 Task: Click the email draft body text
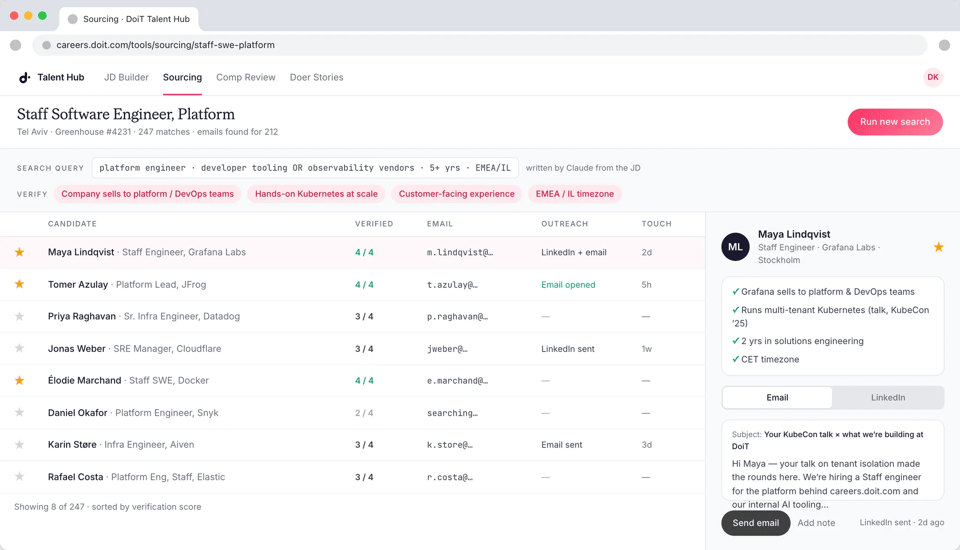827,484
